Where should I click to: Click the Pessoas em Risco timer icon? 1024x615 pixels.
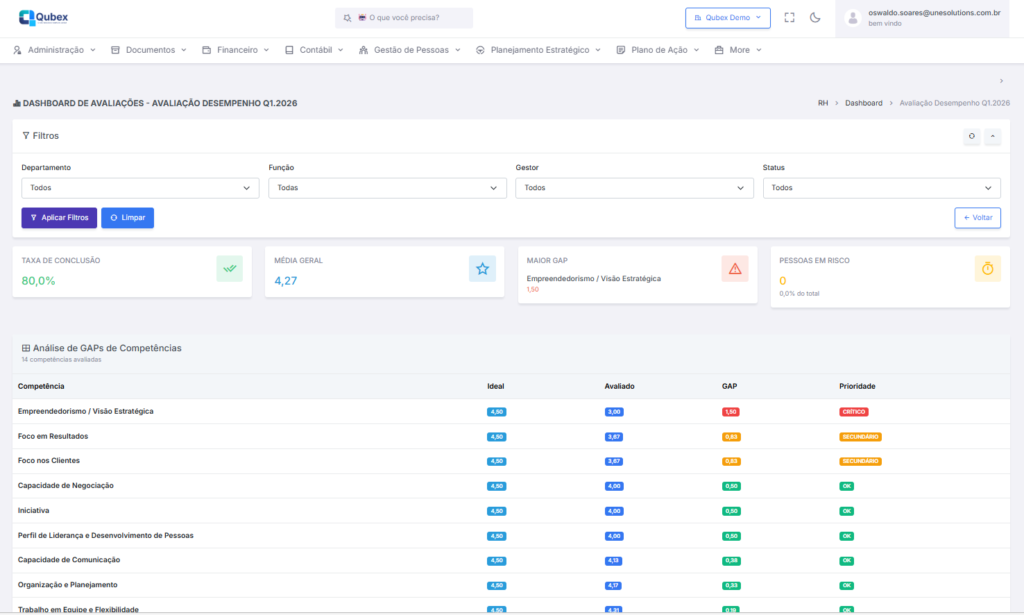[x=987, y=268]
